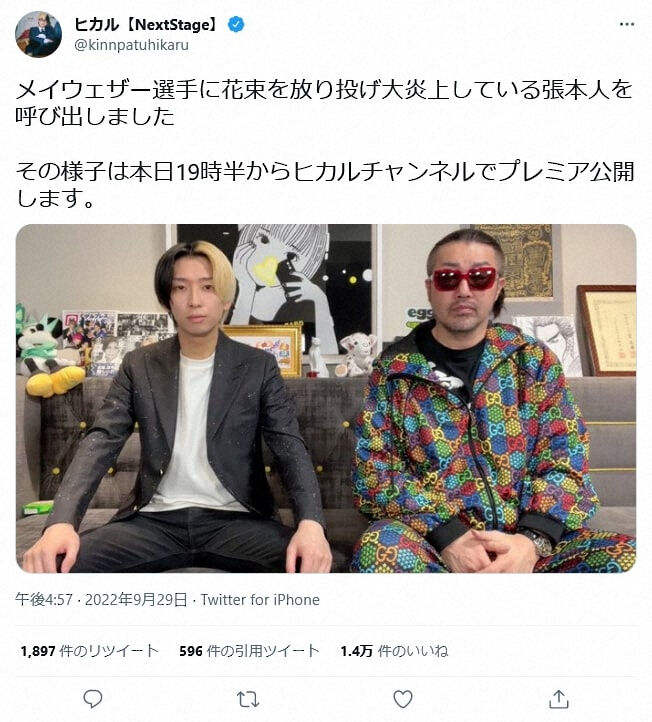Open the profile avatar picture

(x=39, y=35)
